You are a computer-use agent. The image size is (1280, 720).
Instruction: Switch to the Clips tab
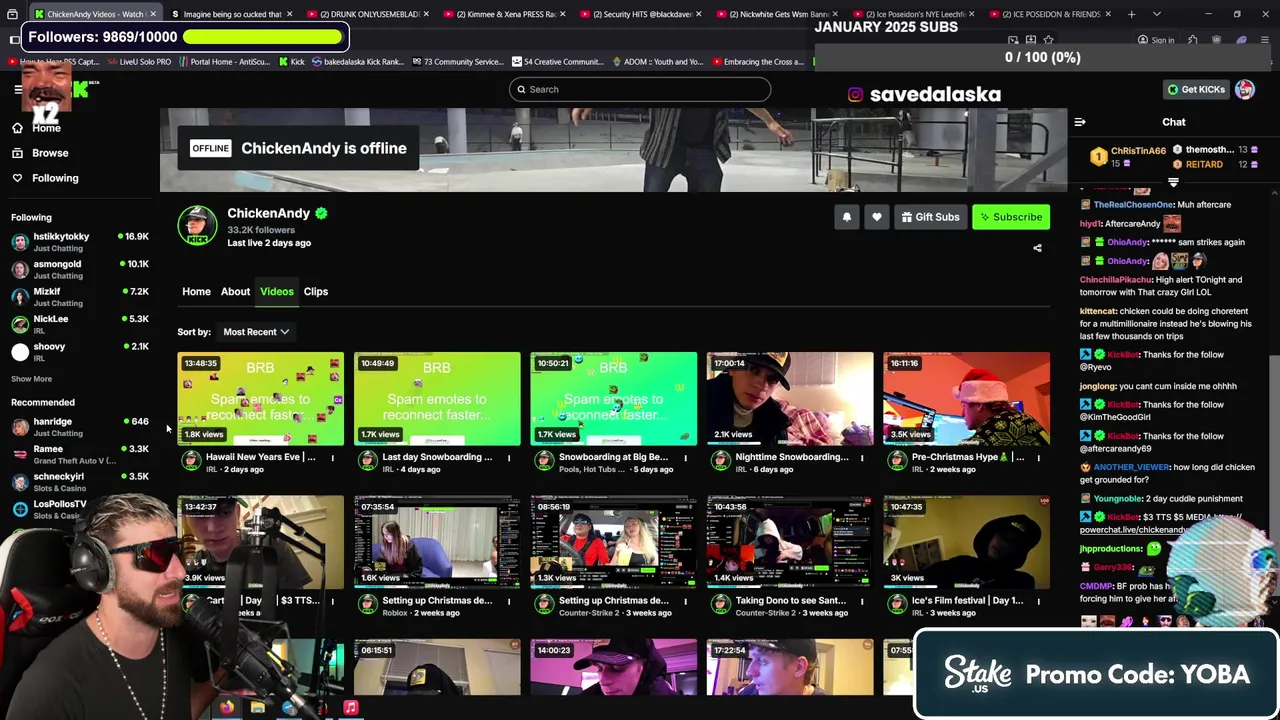[316, 292]
